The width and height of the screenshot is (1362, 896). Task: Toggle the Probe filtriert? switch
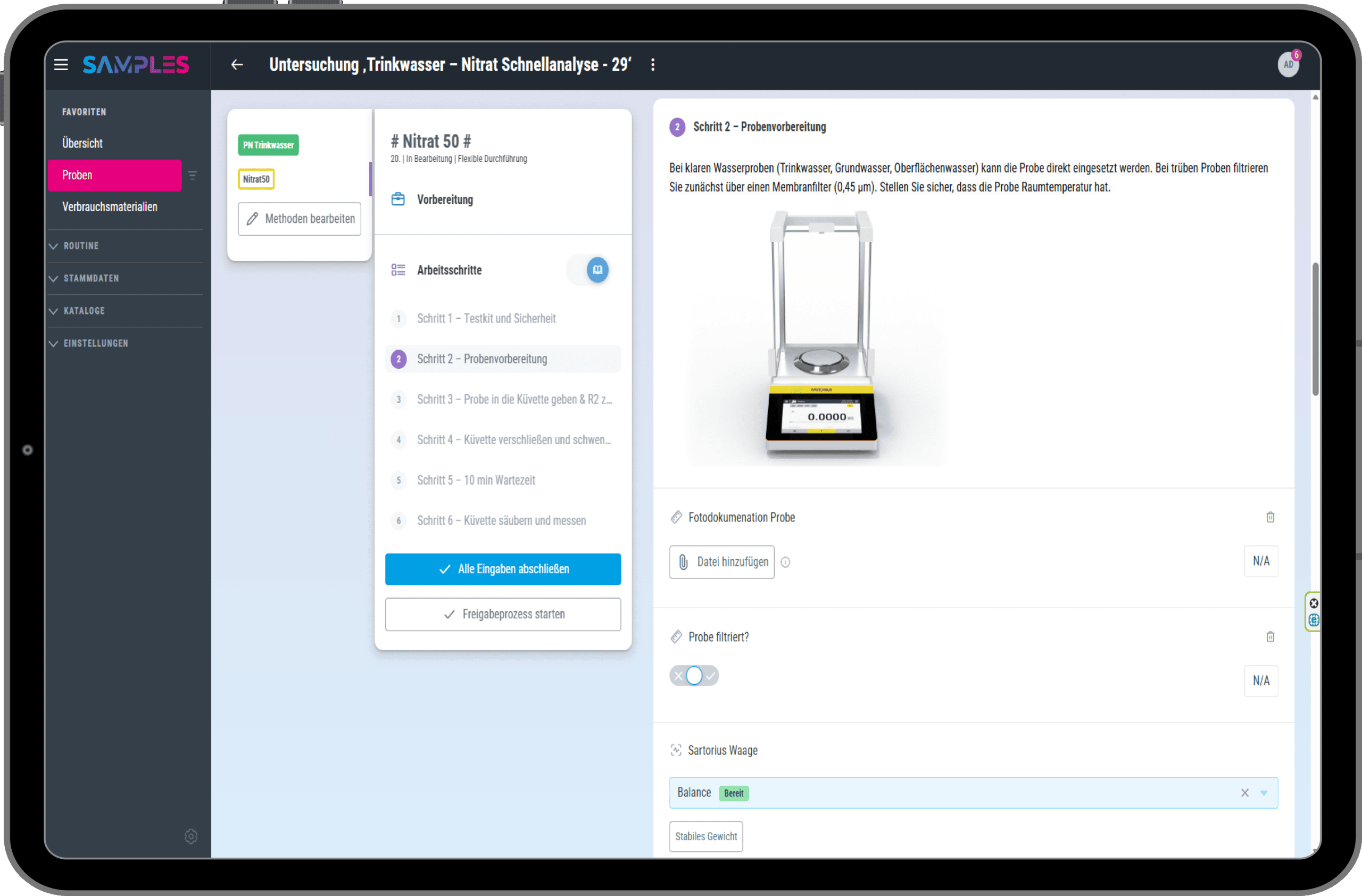tap(694, 676)
